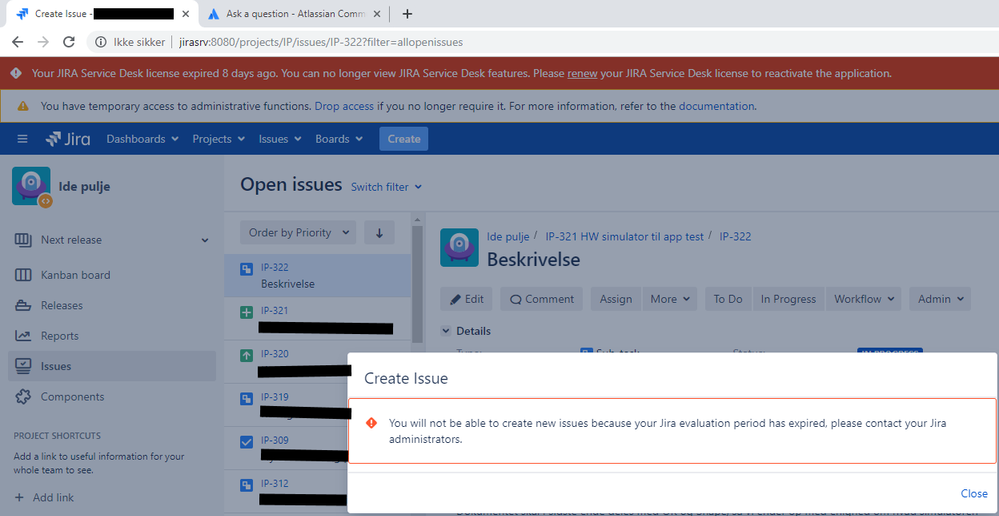Click the In Progress transition button
999x516 pixels.
(x=789, y=299)
